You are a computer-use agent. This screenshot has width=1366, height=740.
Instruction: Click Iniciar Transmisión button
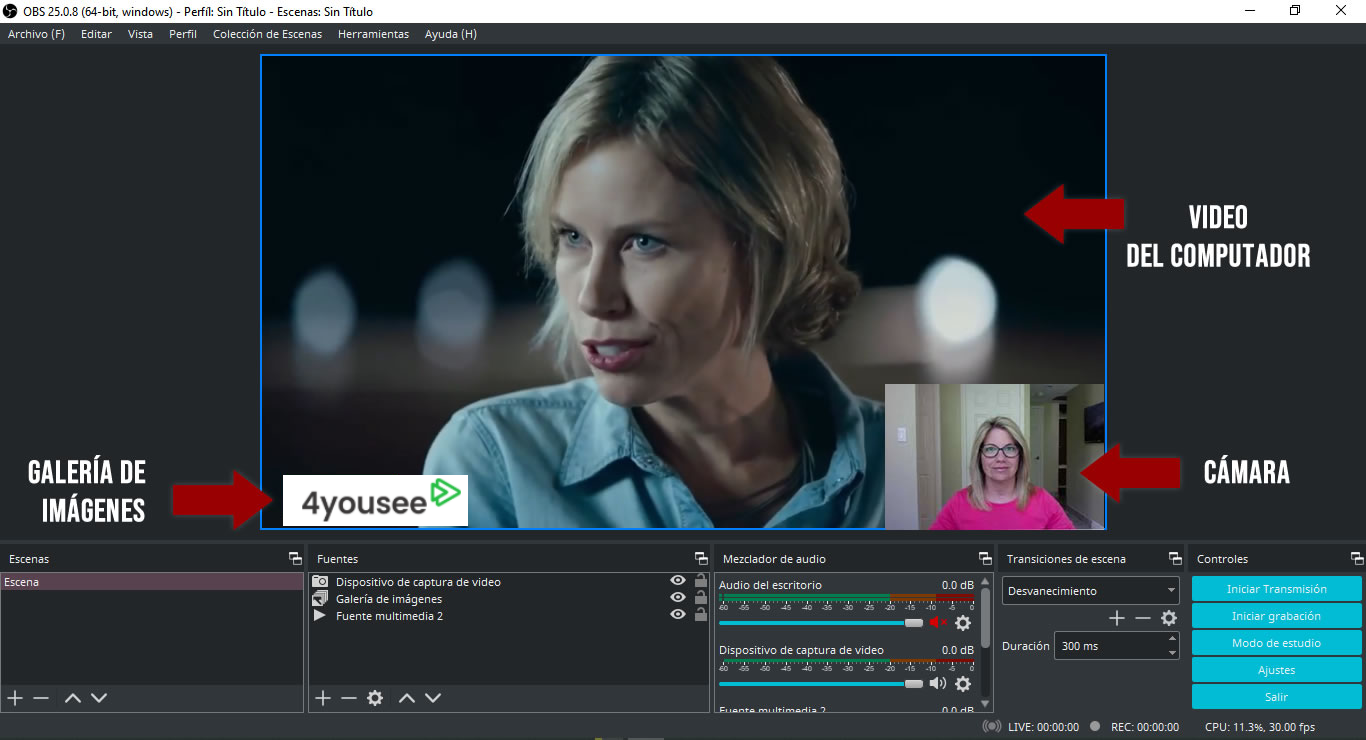1277,589
